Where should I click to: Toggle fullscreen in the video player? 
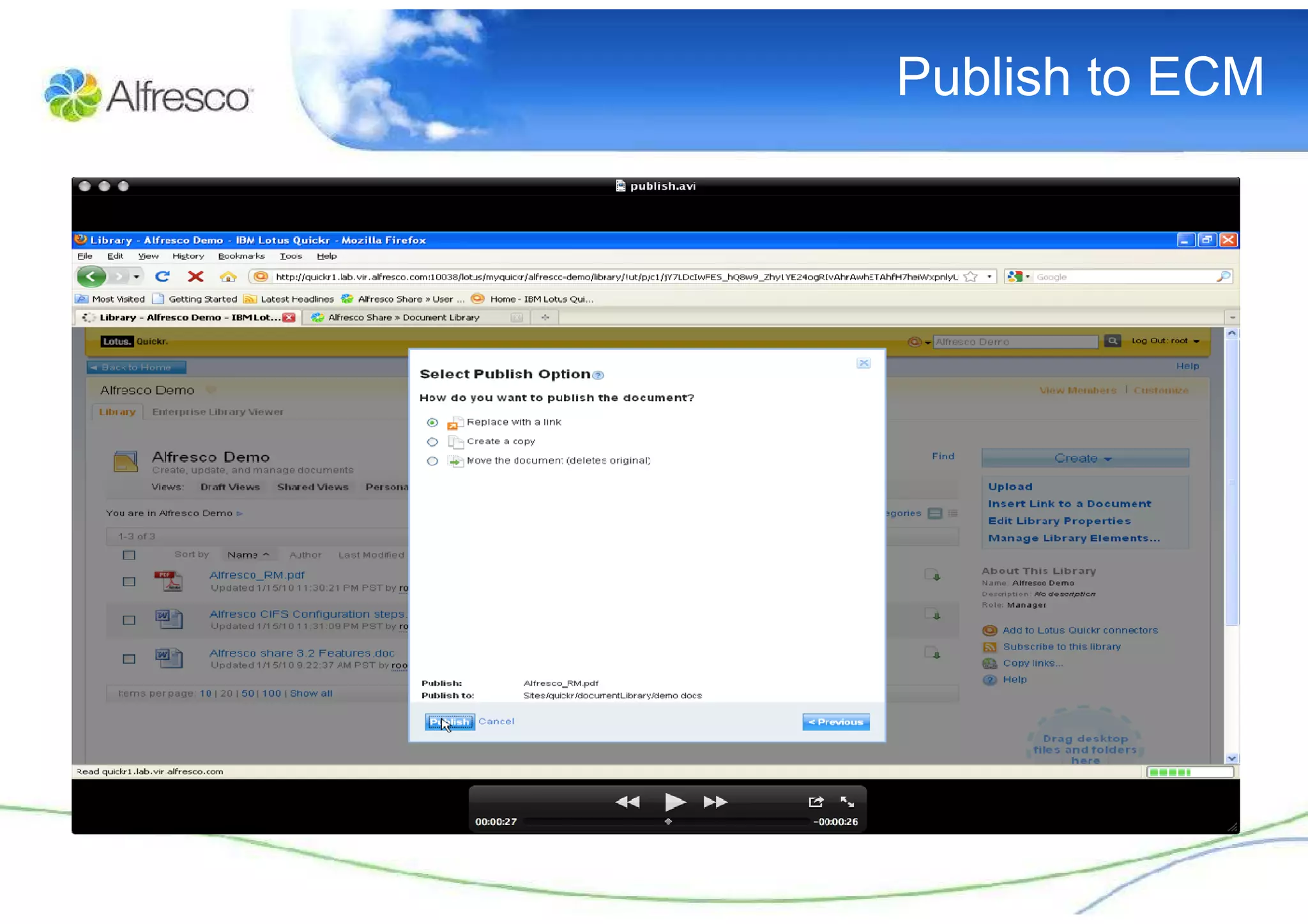click(x=848, y=802)
